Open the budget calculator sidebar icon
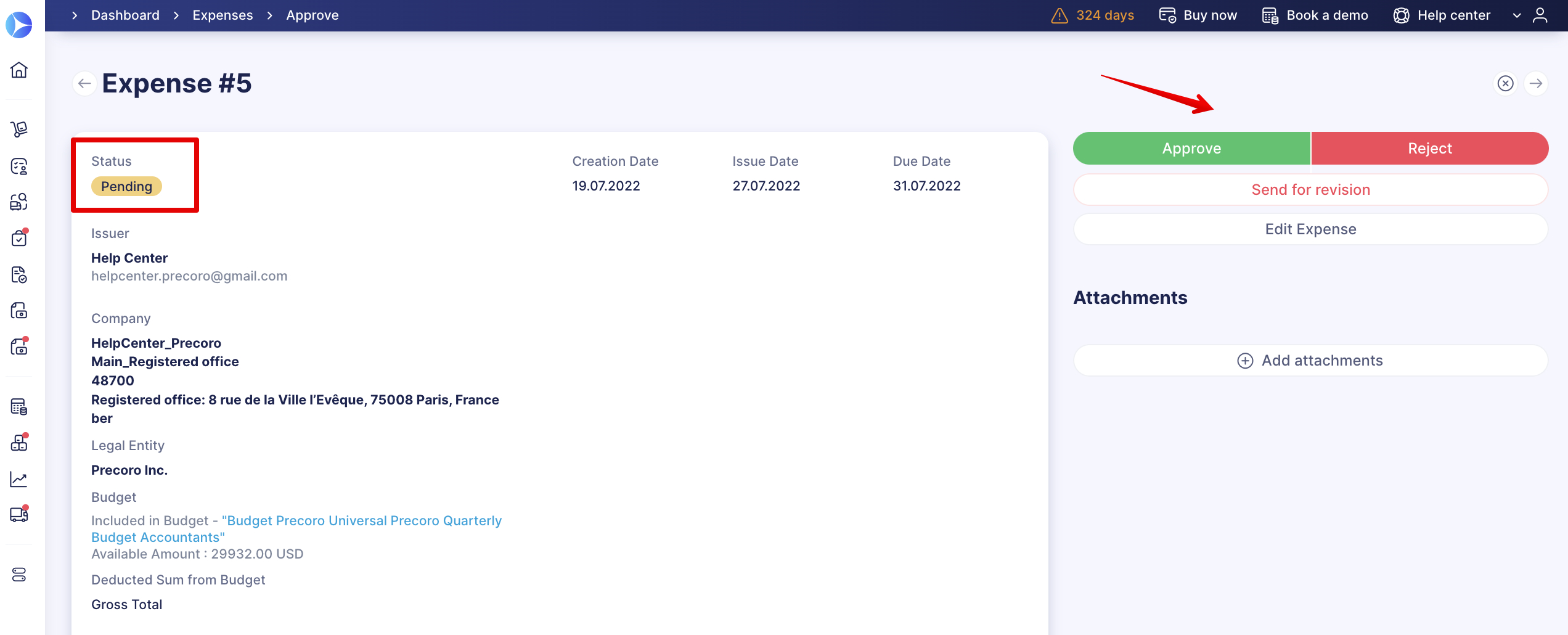Screen dimensions: 1568x635 point(19,407)
